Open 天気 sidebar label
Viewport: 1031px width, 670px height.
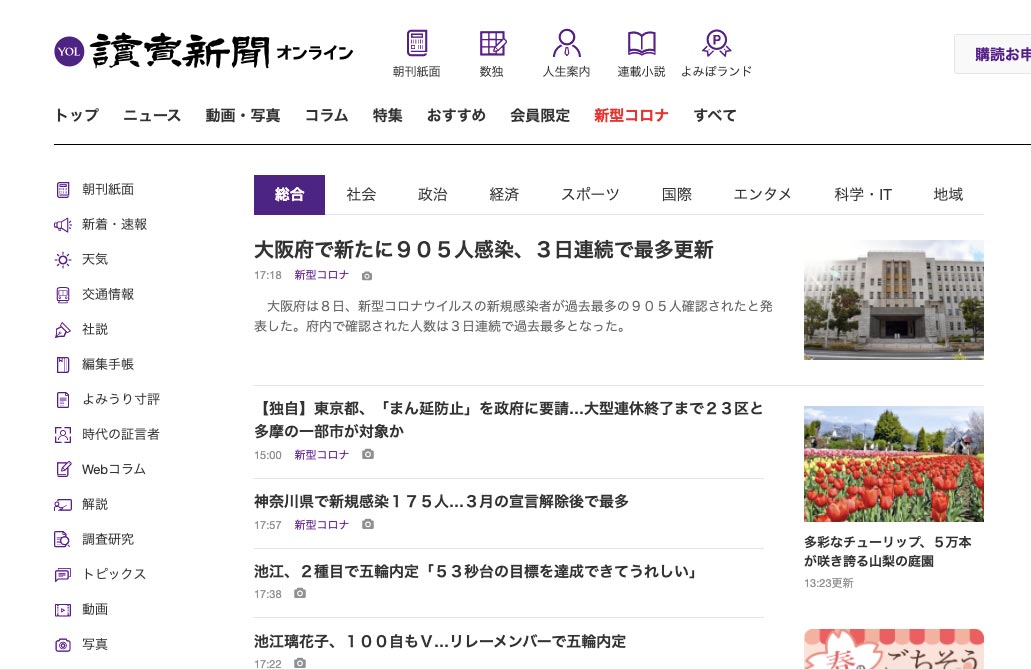coord(95,260)
